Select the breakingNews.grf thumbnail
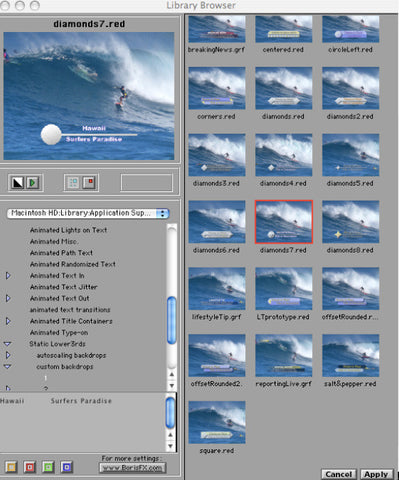This screenshot has height=480, width=399. [x=217, y=29]
